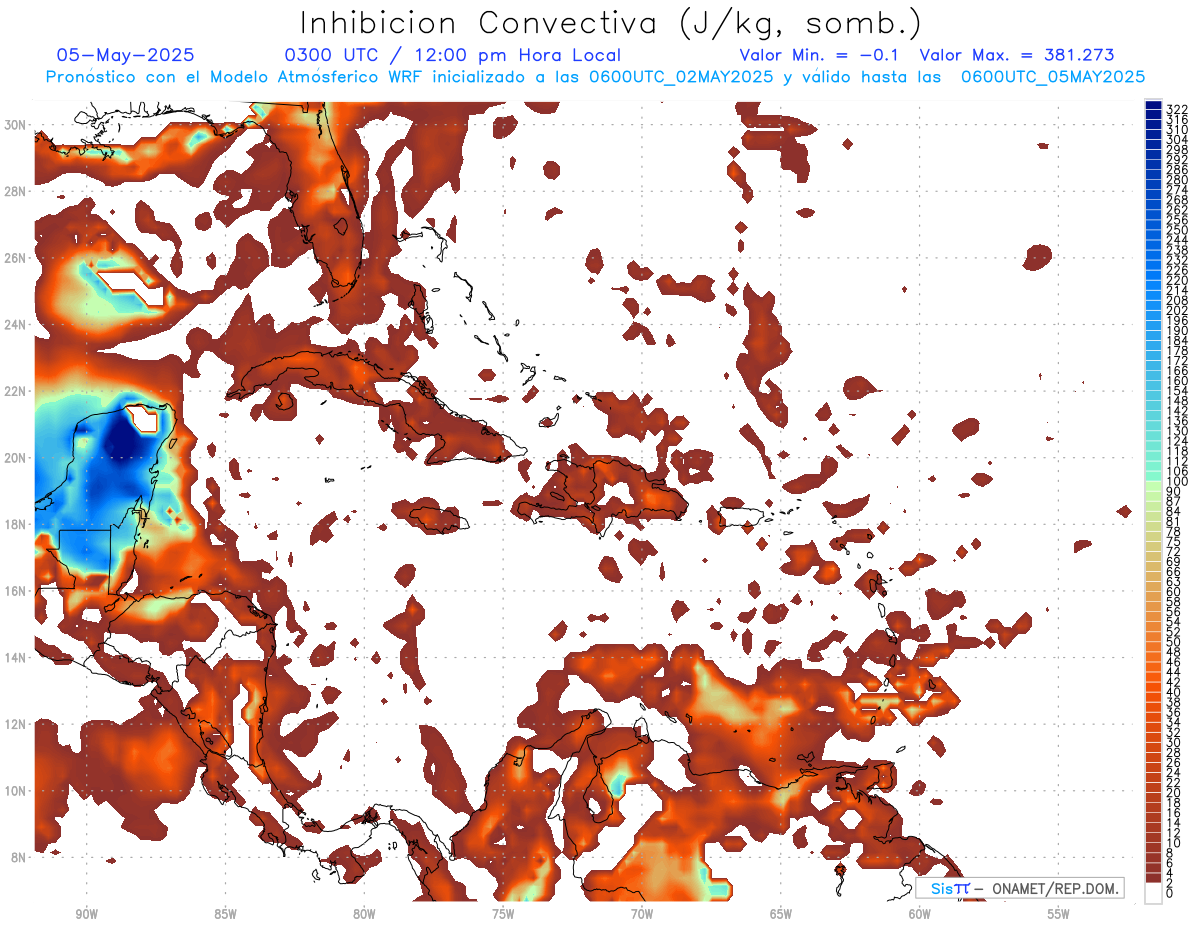Click the '24N' latitude label
Viewport: 1200px width, 927px height.
(x=16, y=324)
